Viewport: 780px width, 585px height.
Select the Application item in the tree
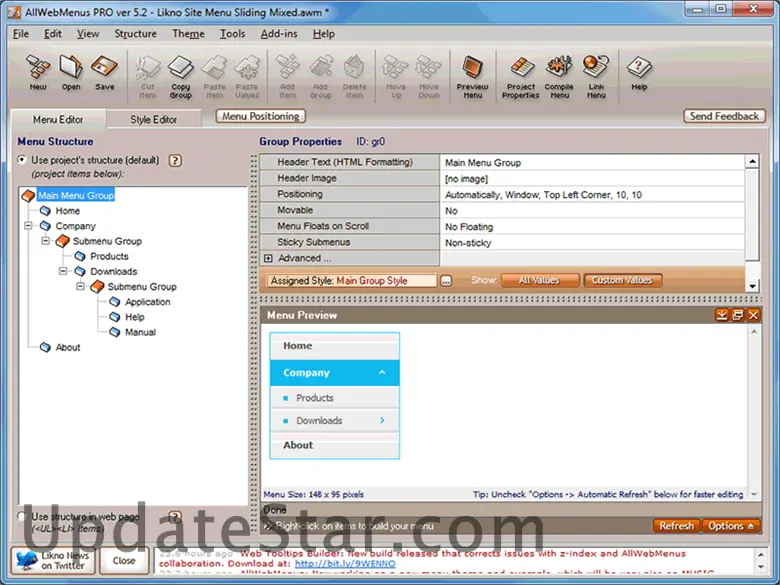[x=148, y=302]
